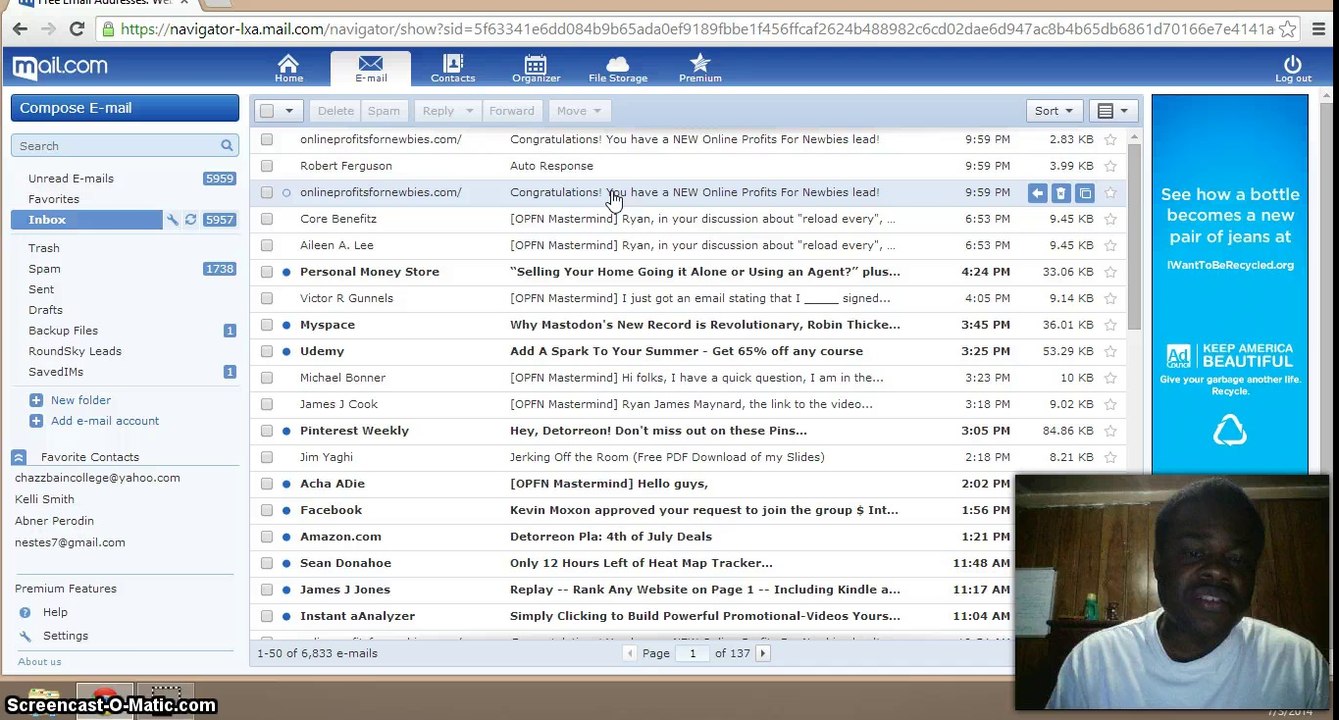Click the Inbox refresh icon

[190, 220]
